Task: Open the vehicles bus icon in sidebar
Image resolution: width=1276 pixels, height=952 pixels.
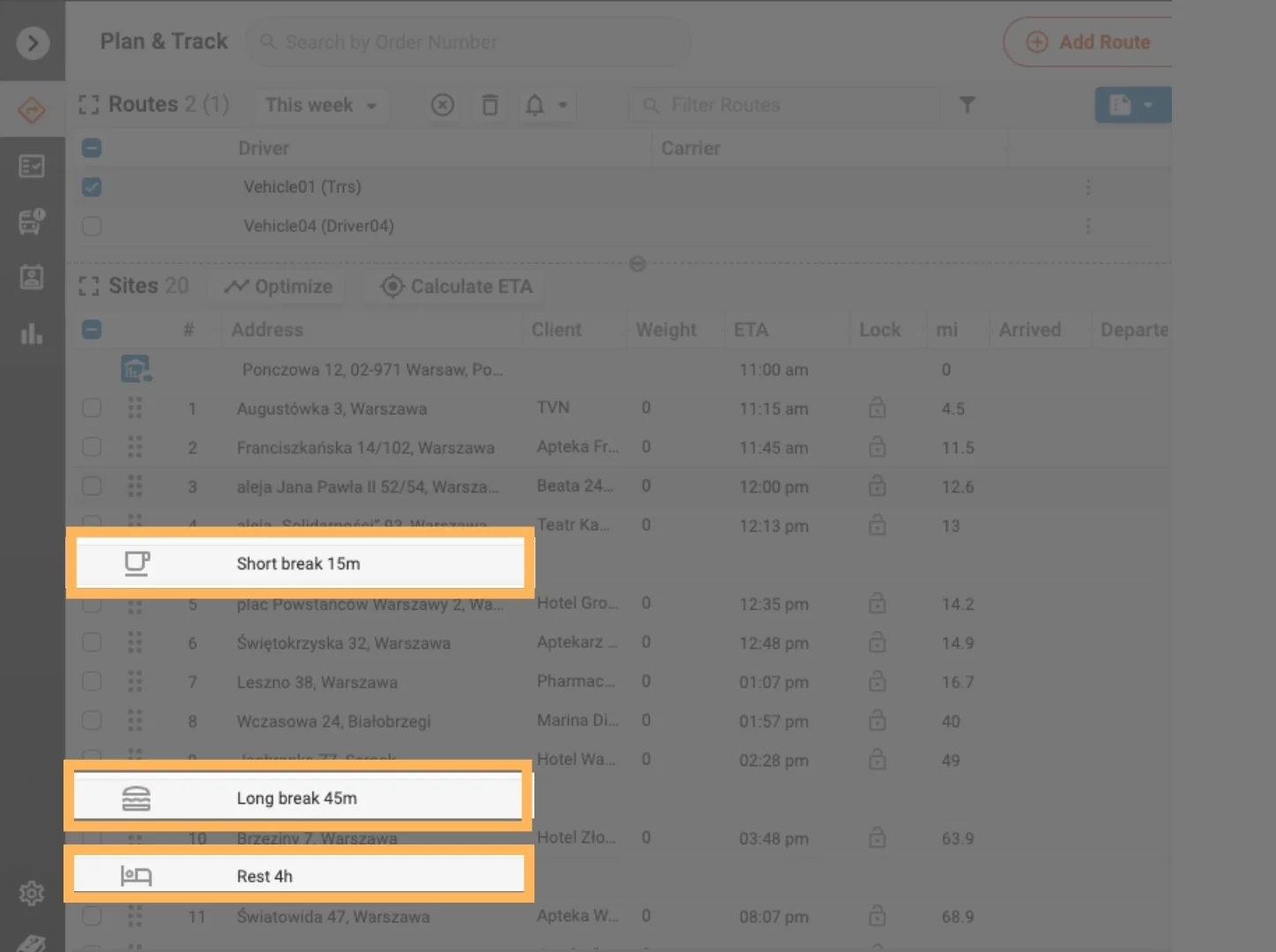Action: 32,221
